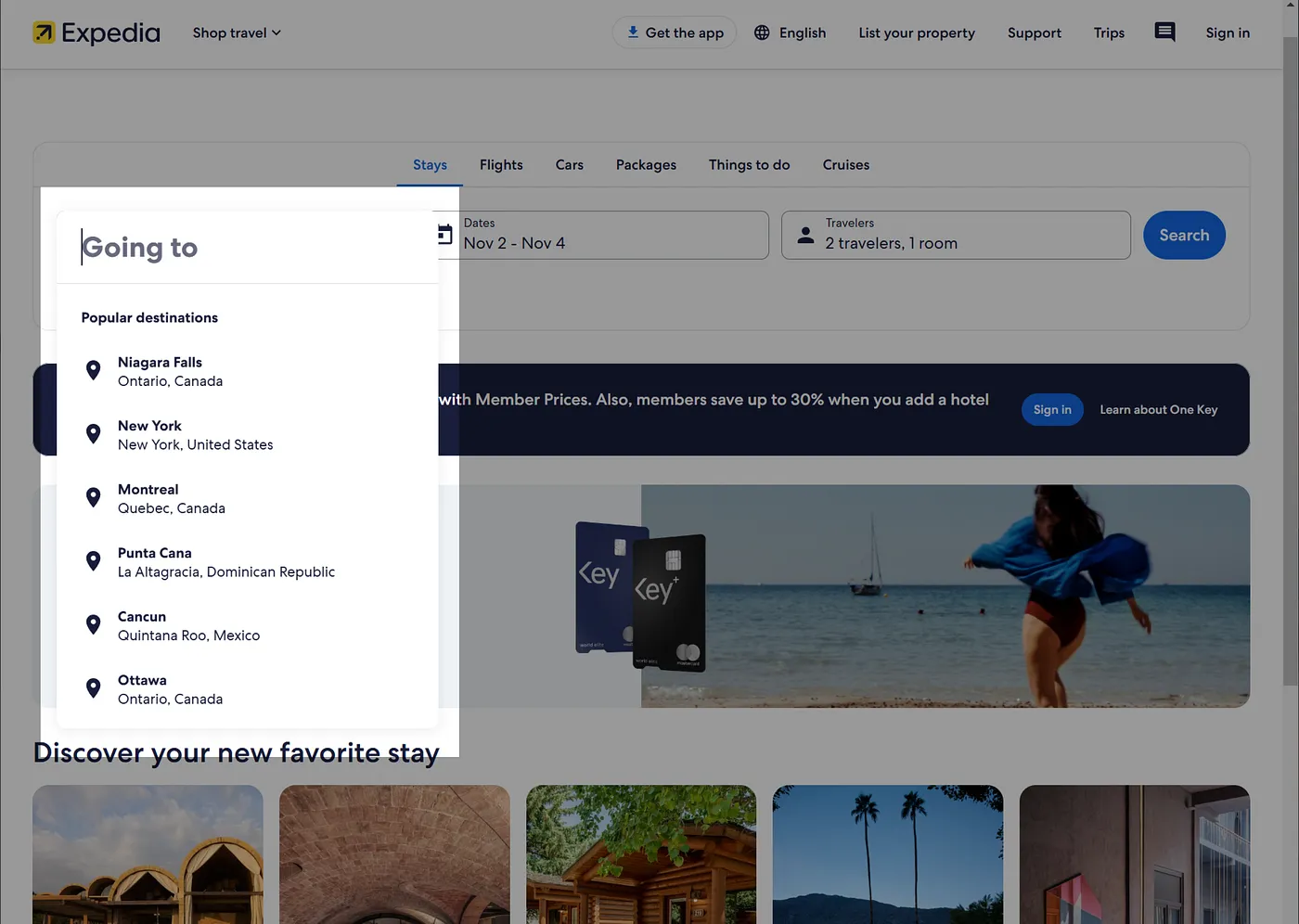Switch to the Cruises tab
This screenshot has width=1299, height=924.
point(845,165)
